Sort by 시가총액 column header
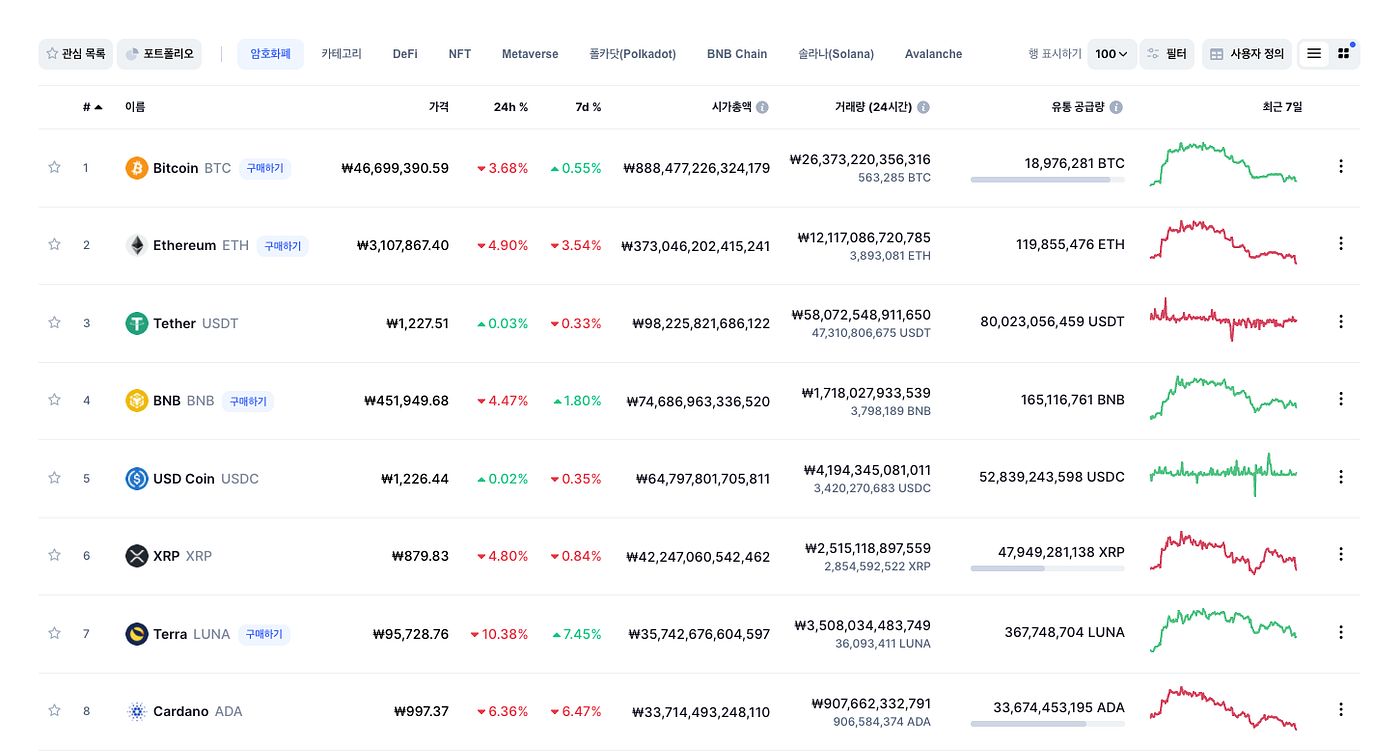 tap(731, 107)
